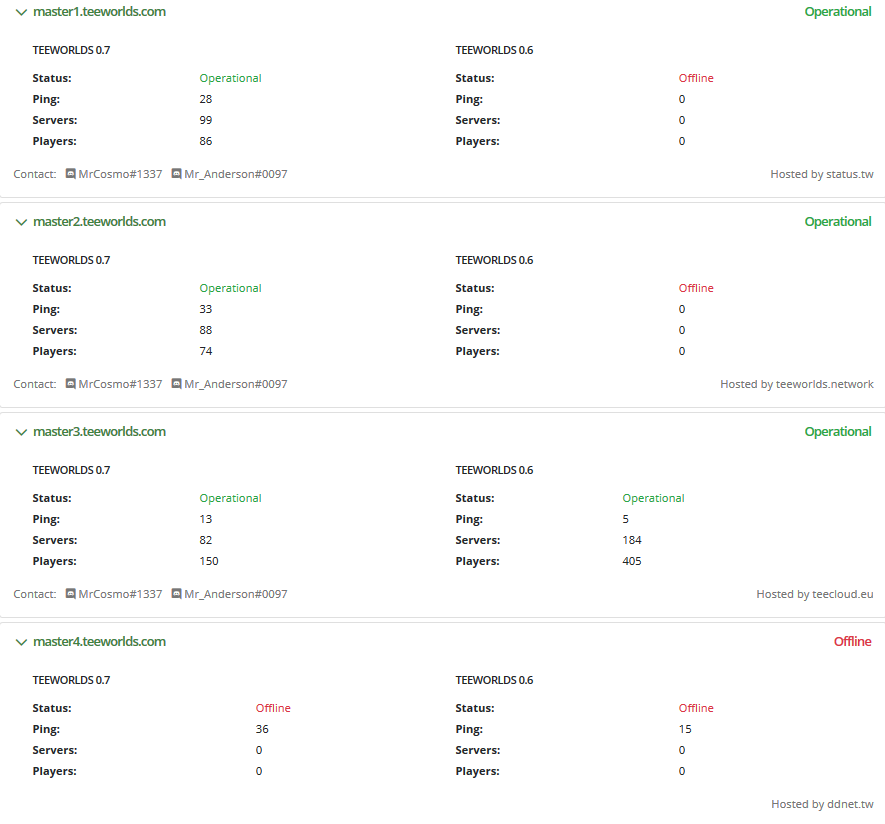Collapse the master3.teeworlds.com section chevron
The width and height of the screenshot is (885, 824).
point(21,432)
